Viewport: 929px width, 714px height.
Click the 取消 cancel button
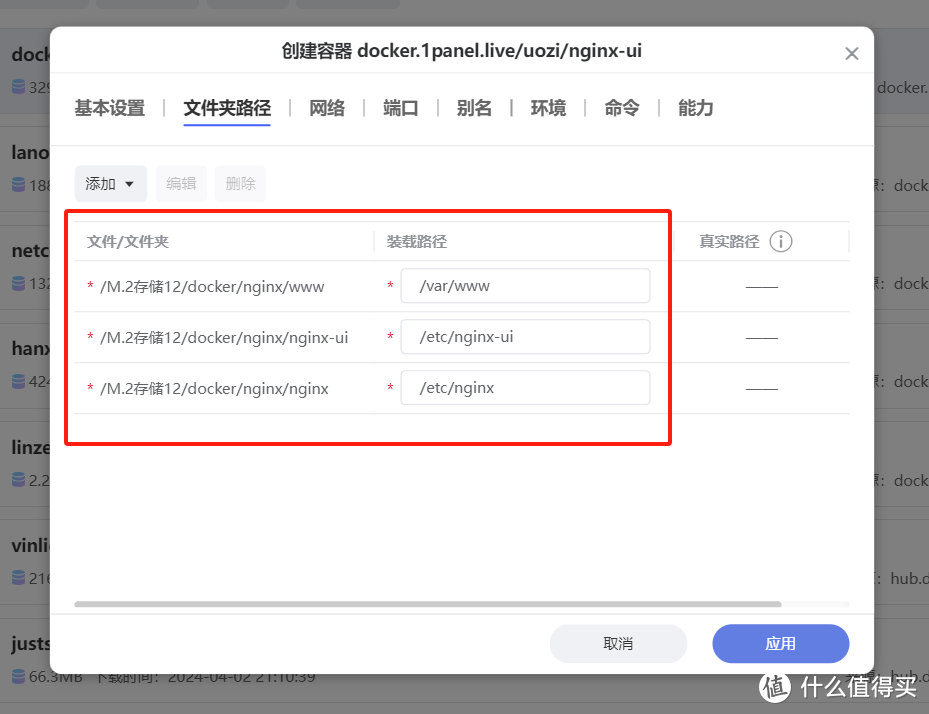618,643
